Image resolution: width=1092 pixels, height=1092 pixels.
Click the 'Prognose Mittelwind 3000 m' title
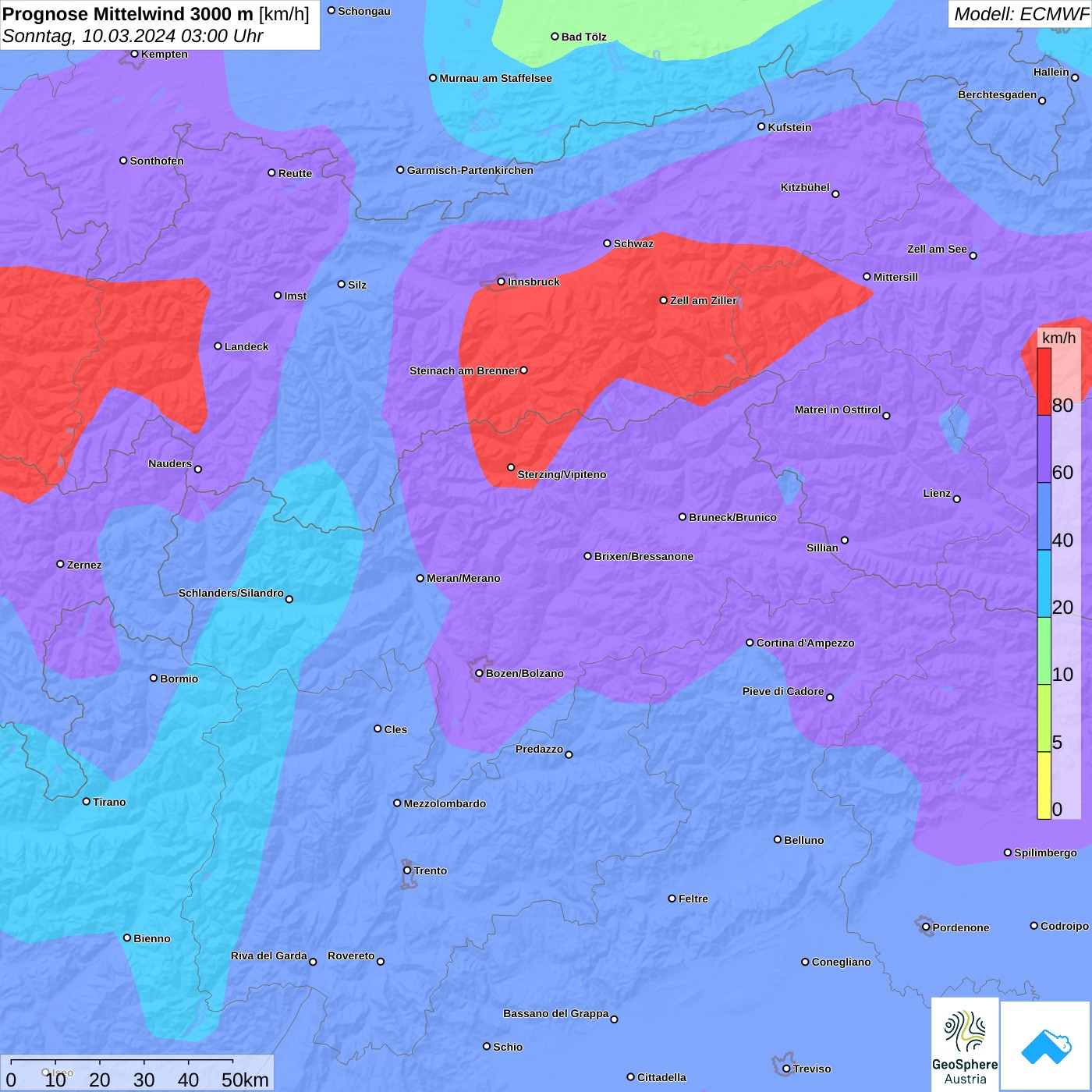(128, 14)
